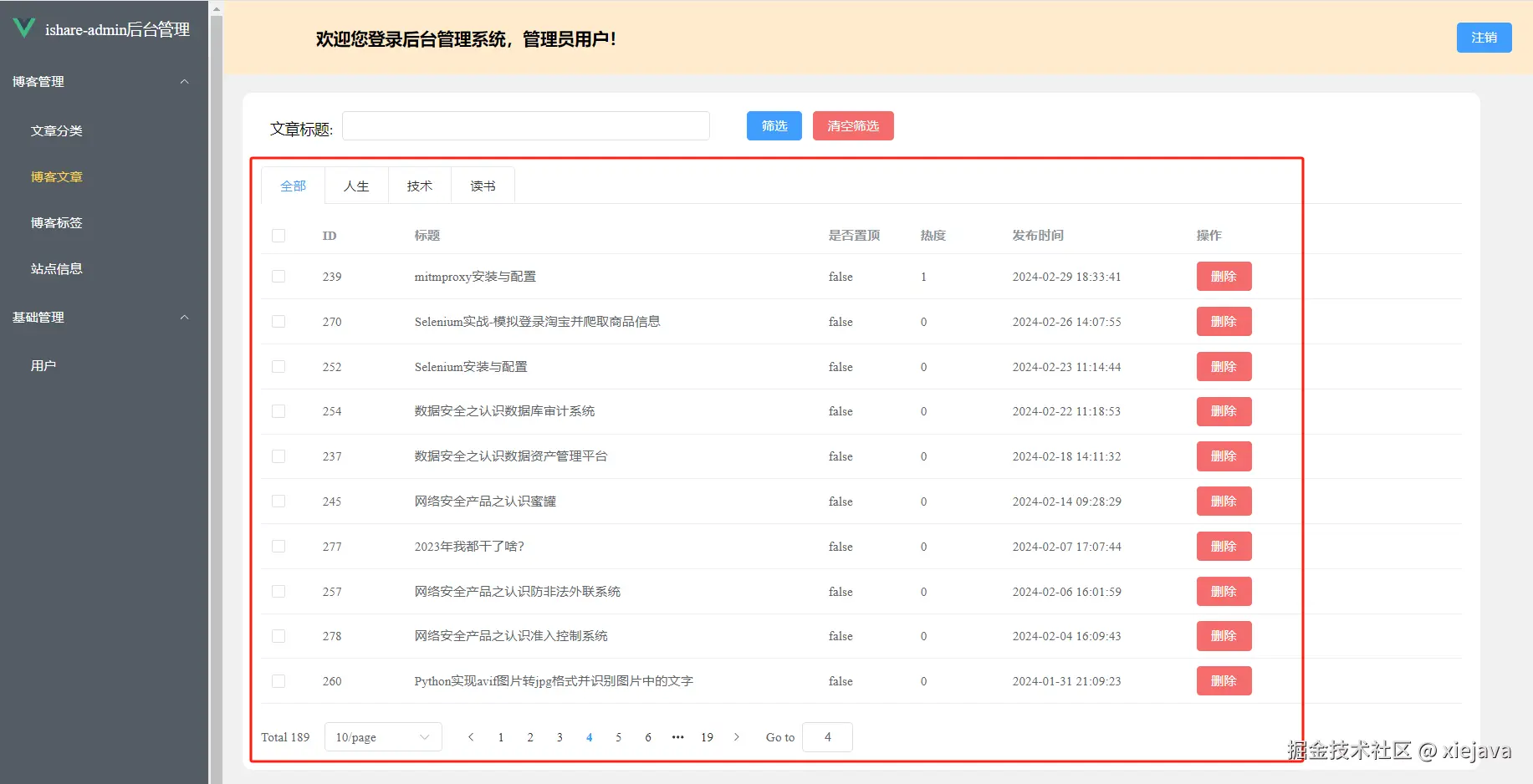
Task: Switch to the 读书 tab
Action: point(482,185)
